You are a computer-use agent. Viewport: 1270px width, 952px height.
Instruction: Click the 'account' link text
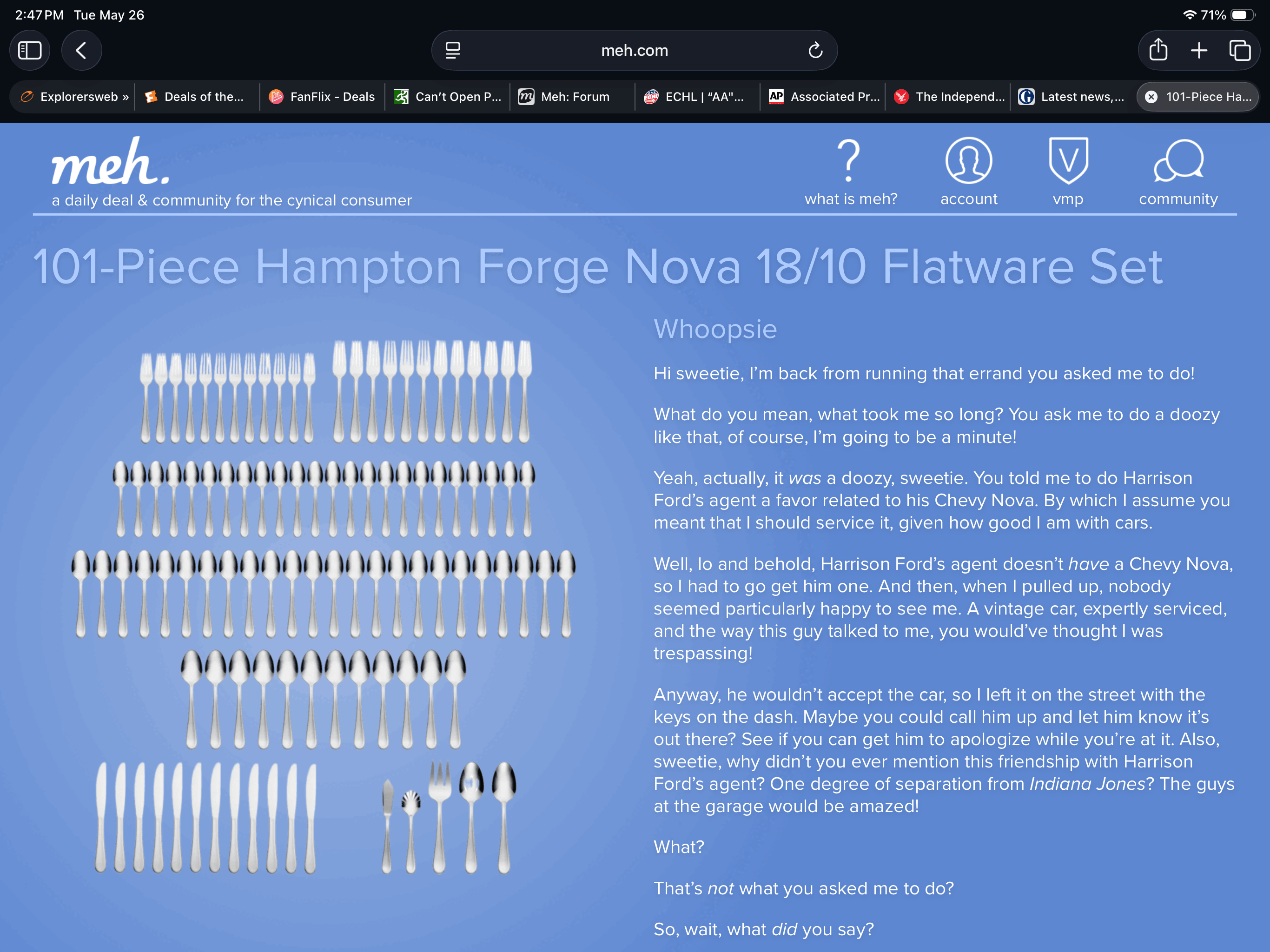(969, 199)
